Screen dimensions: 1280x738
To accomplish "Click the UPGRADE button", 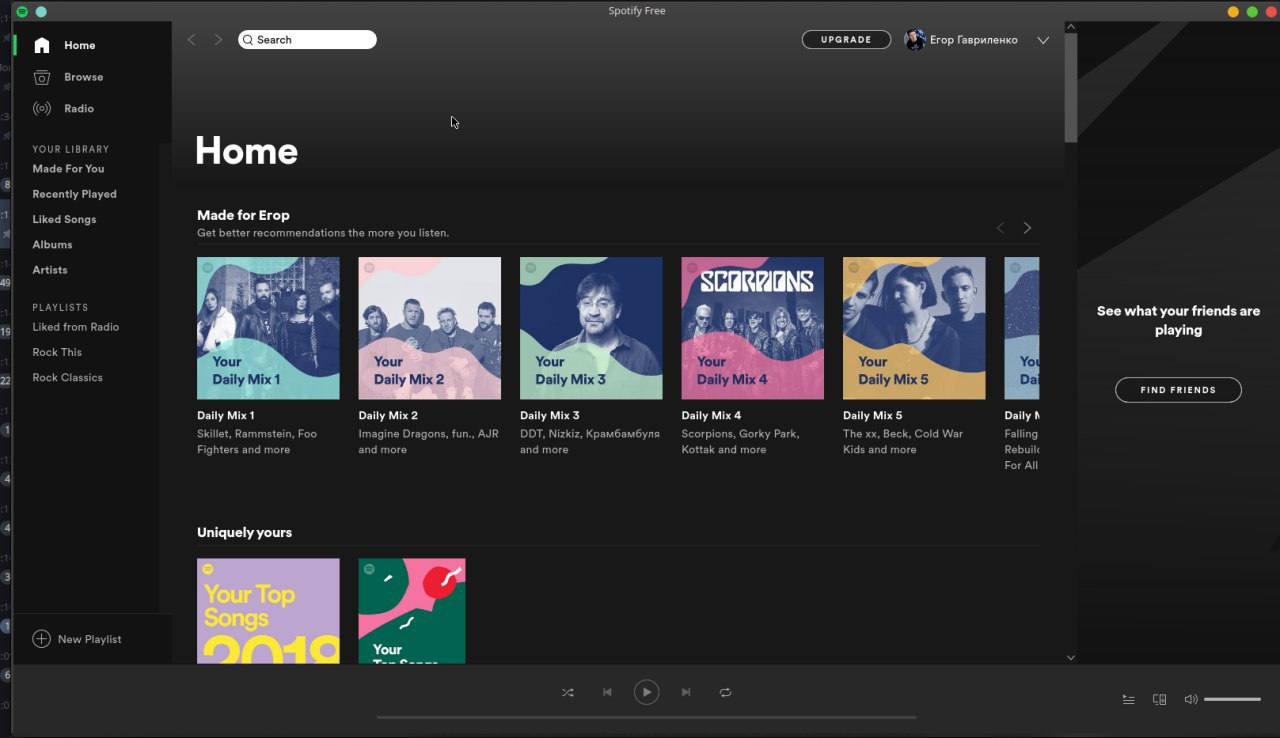I will [846, 40].
